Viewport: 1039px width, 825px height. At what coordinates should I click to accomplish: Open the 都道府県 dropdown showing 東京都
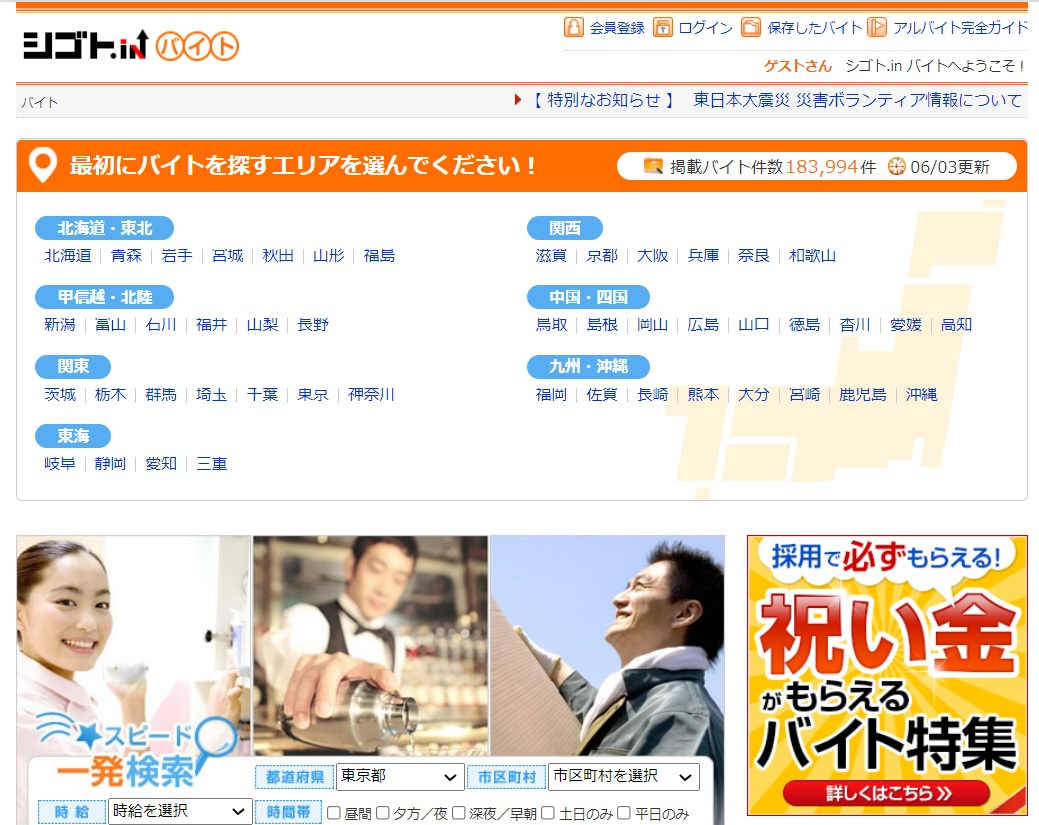(x=400, y=777)
